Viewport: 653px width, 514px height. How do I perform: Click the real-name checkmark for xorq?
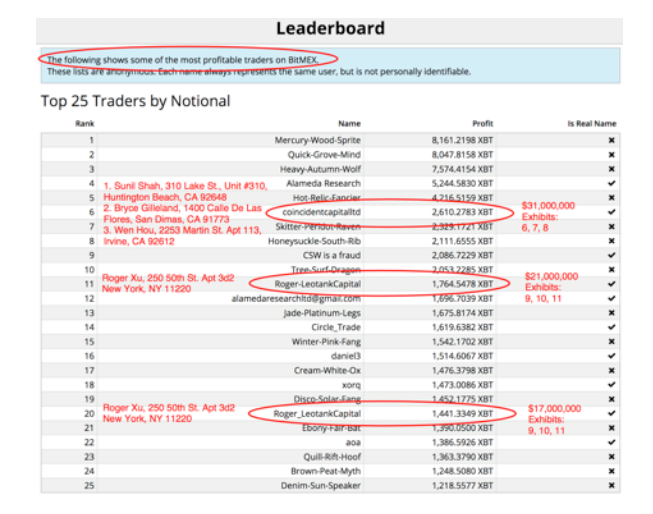[612, 384]
